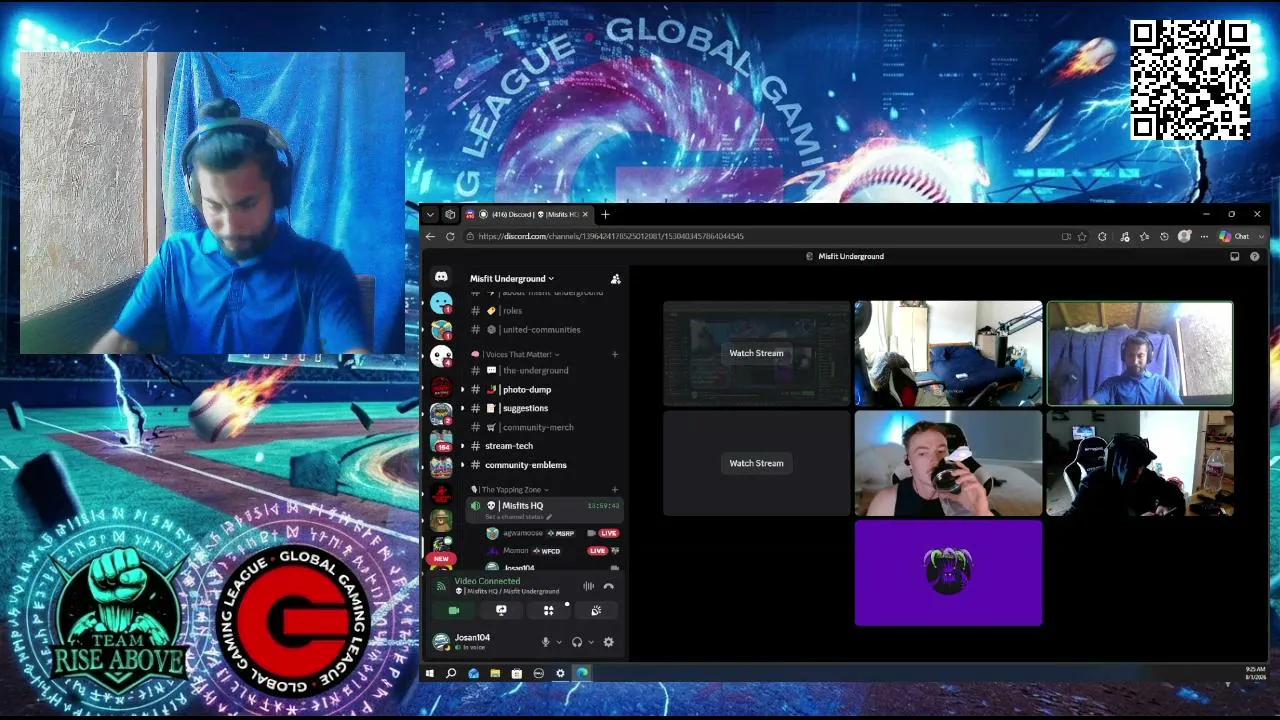Open Discord help question-mark icon
This screenshot has height=720, width=1280.
[x=1255, y=257]
